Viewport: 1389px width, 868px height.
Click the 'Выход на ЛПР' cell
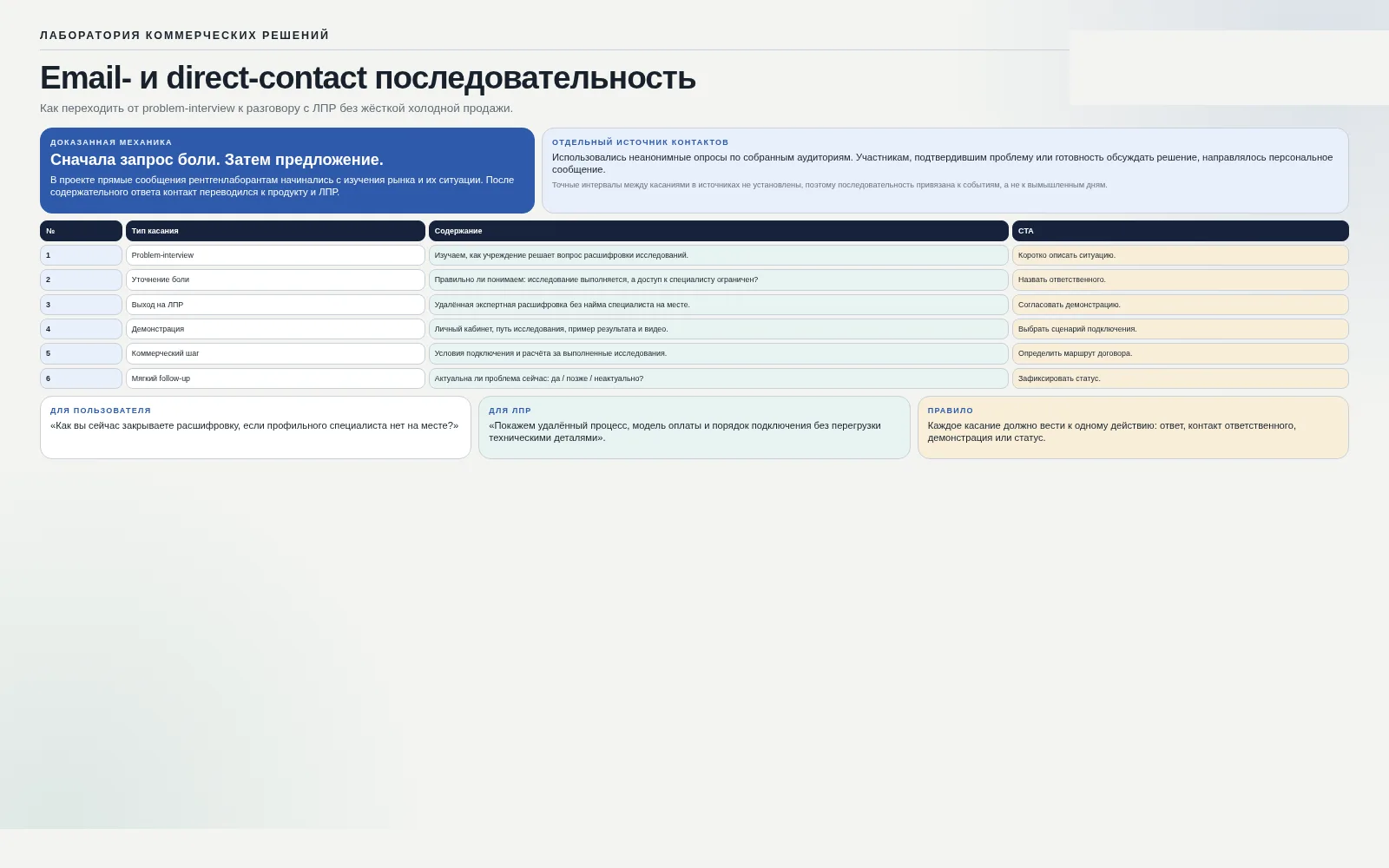coord(275,305)
